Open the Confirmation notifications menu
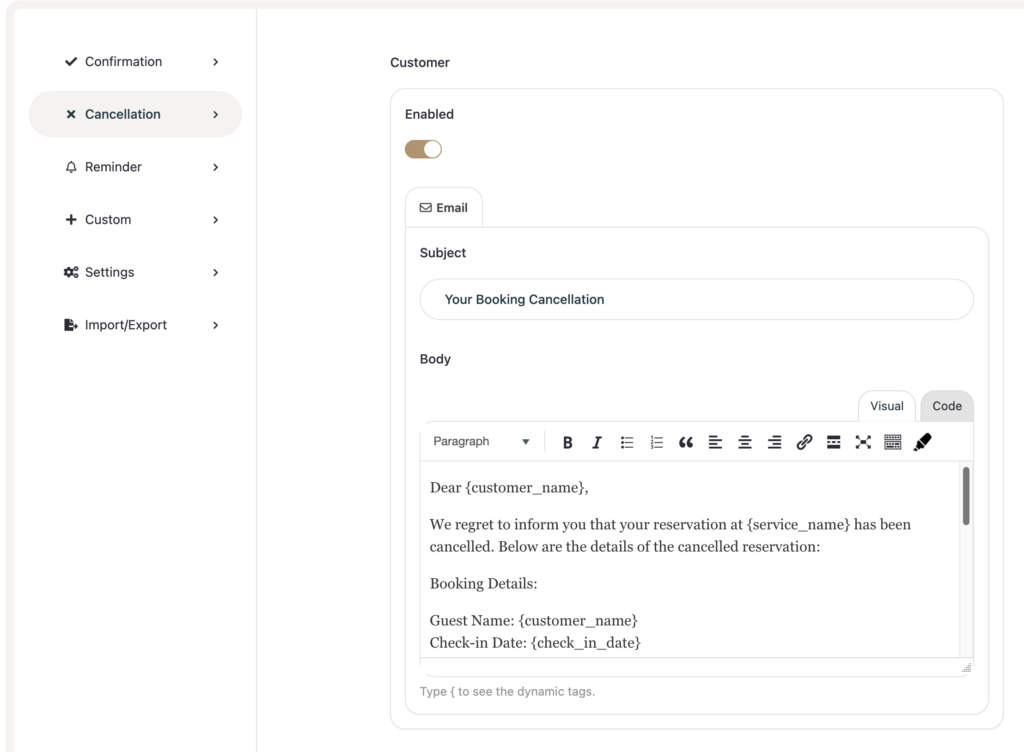 click(123, 62)
